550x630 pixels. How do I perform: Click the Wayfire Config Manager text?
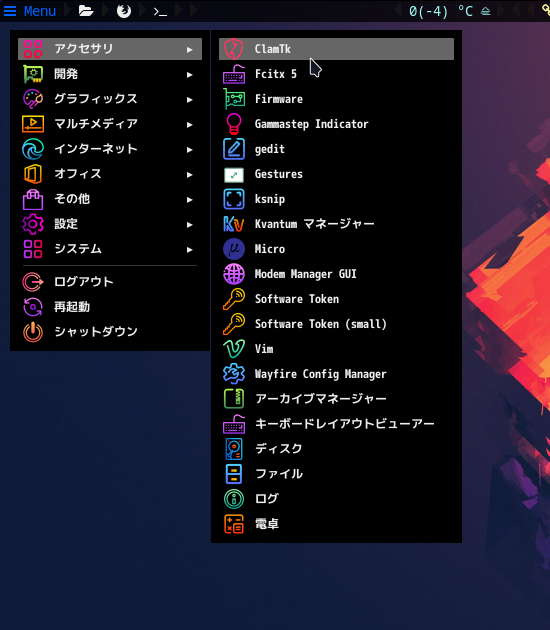pyautogui.click(x=321, y=374)
